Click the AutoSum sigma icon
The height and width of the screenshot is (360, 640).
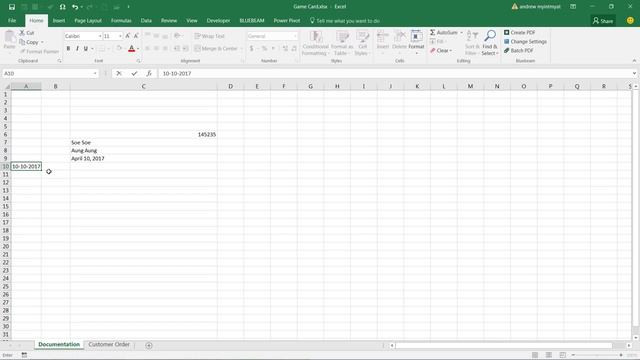pos(433,32)
